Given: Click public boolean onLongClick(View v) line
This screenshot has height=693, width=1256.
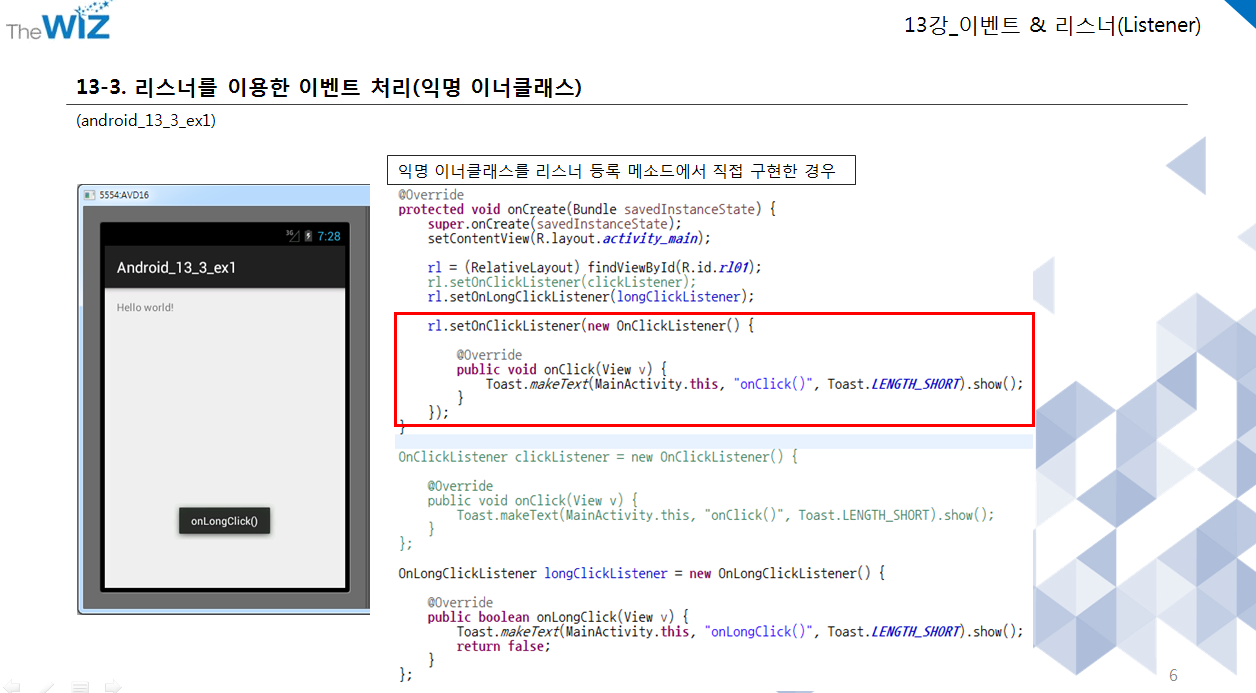Looking at the screenshot, I should 558,617.
